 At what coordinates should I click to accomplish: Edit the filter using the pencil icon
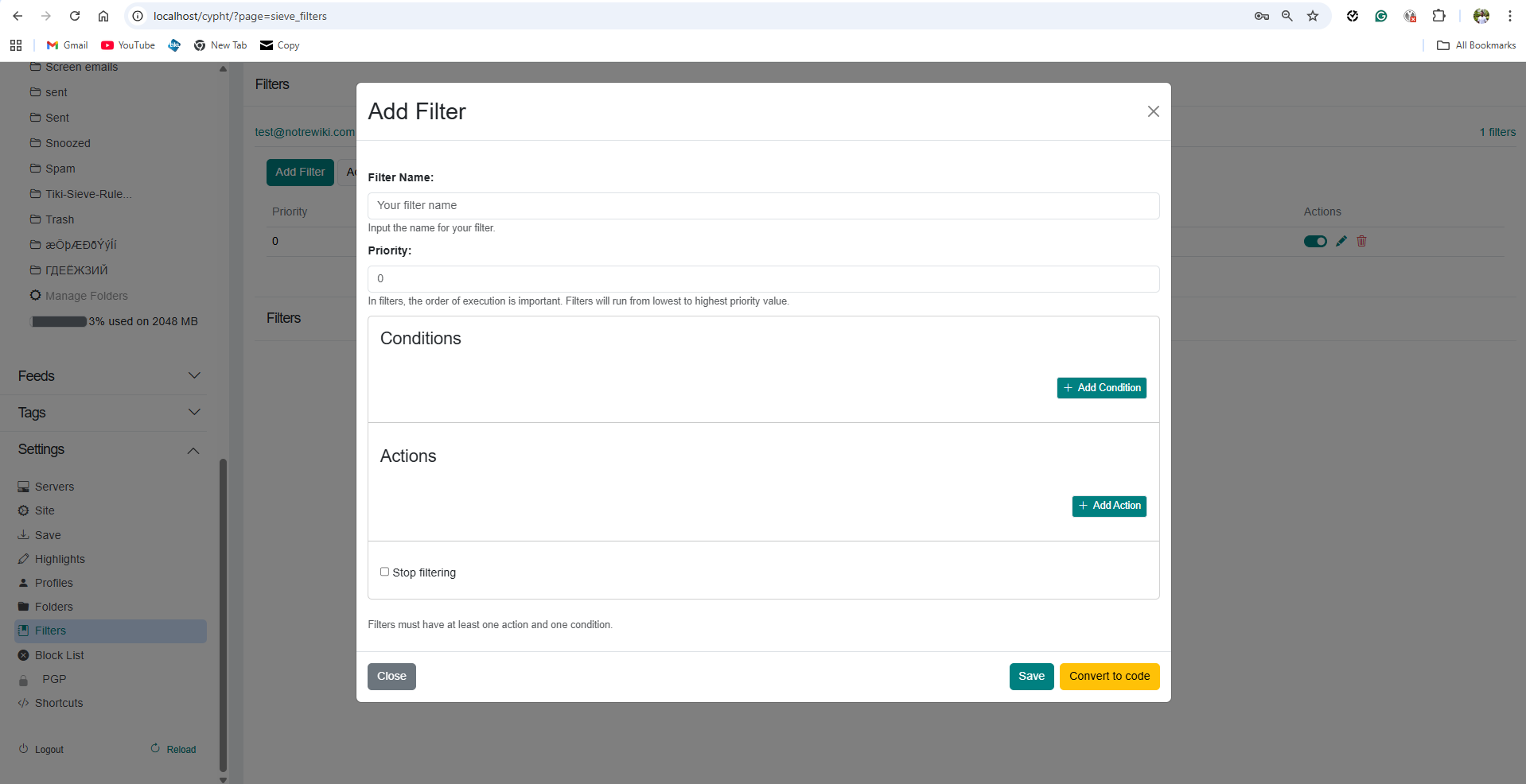[1341, 241]
